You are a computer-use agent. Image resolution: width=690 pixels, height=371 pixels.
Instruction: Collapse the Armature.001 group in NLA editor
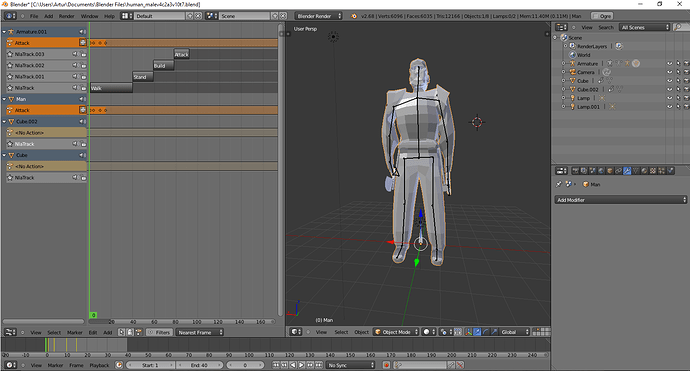click(x=4, y=32)
